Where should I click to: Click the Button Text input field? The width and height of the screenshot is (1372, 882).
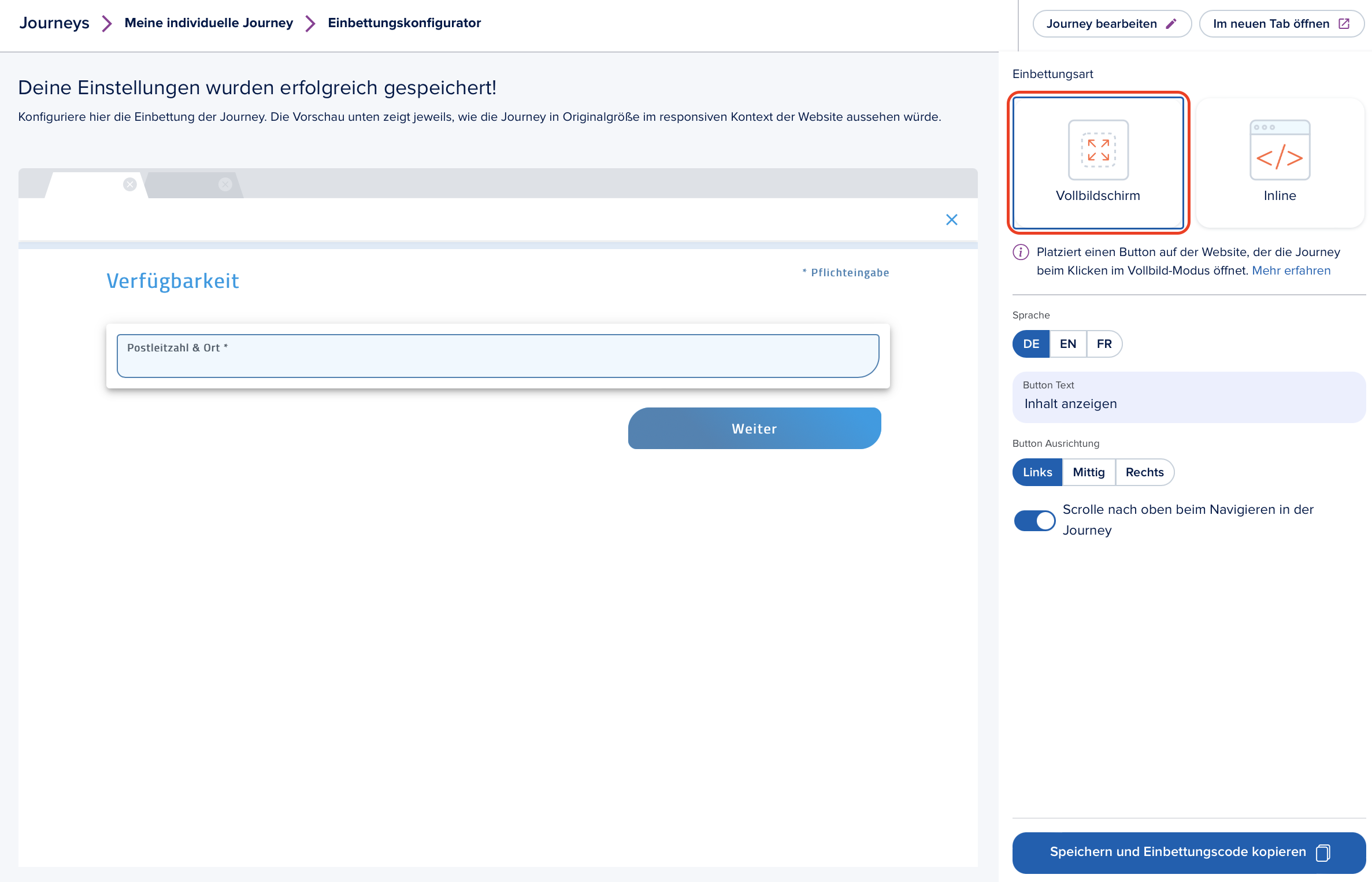1189,397
